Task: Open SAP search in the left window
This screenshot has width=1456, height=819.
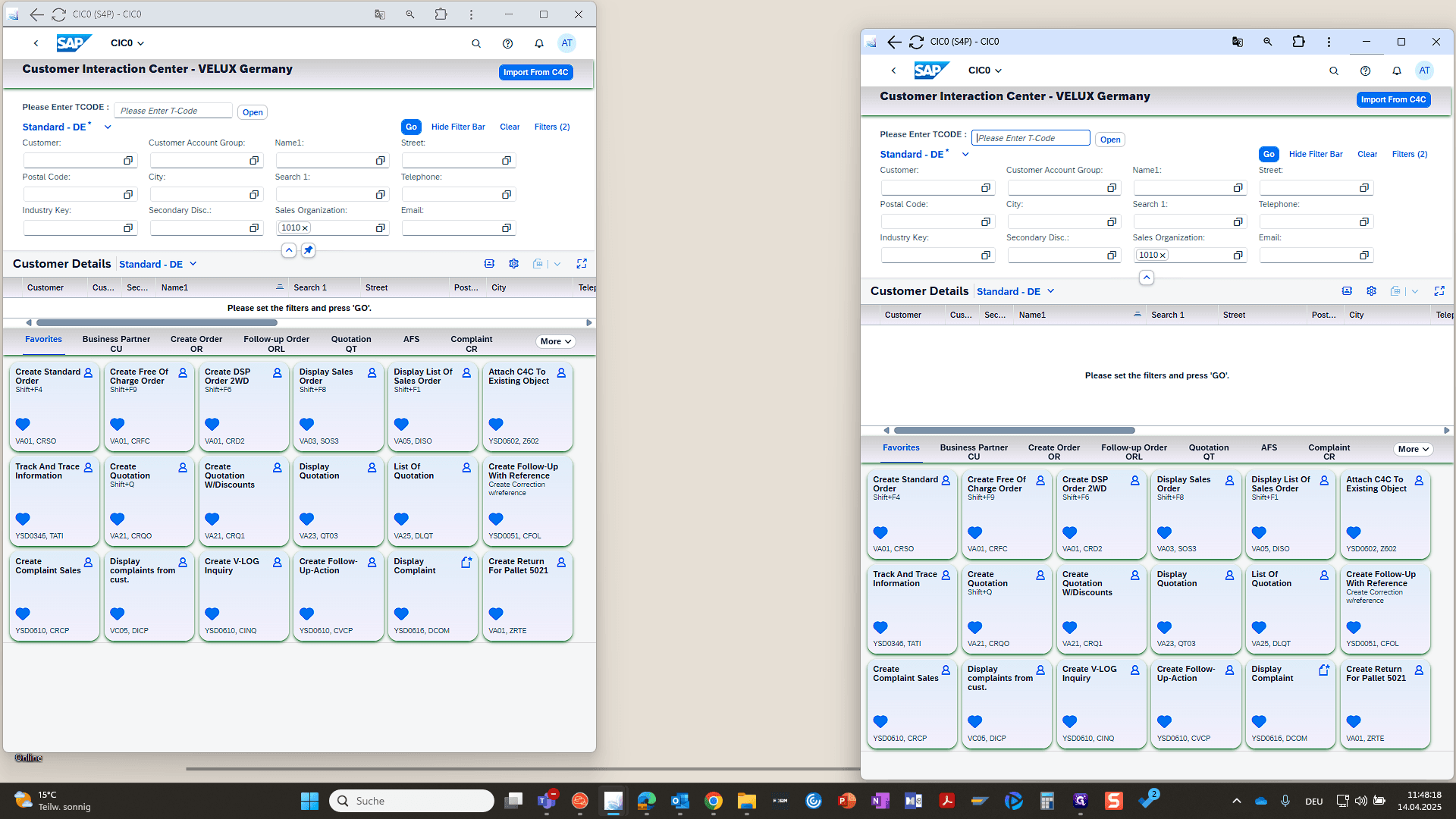Action: 476,43
